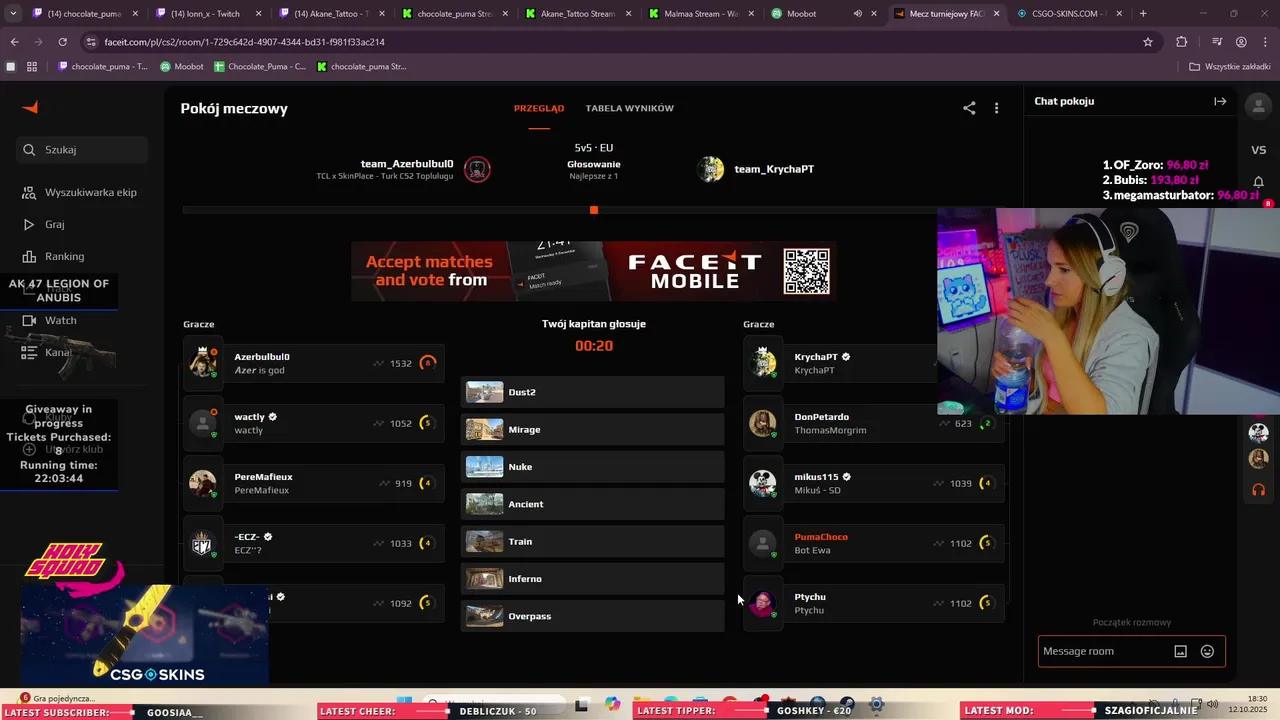1280x720 pixels.
Task: Collapse the room chat panel arrow
Action: click(x=1220, y=101)
